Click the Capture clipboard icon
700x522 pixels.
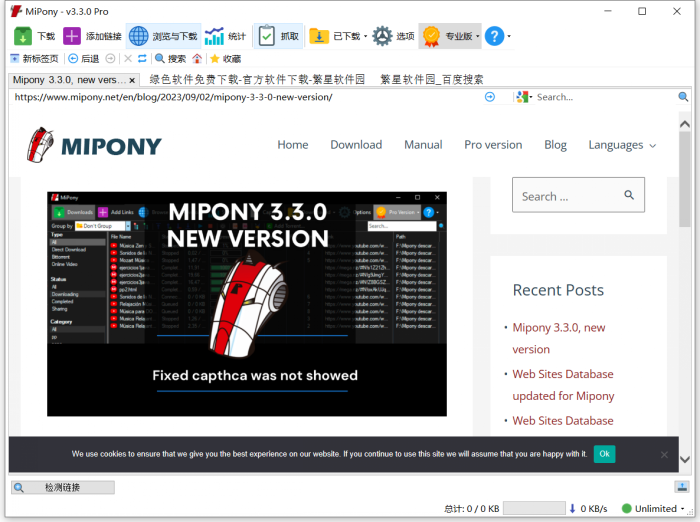coord(267,36)
